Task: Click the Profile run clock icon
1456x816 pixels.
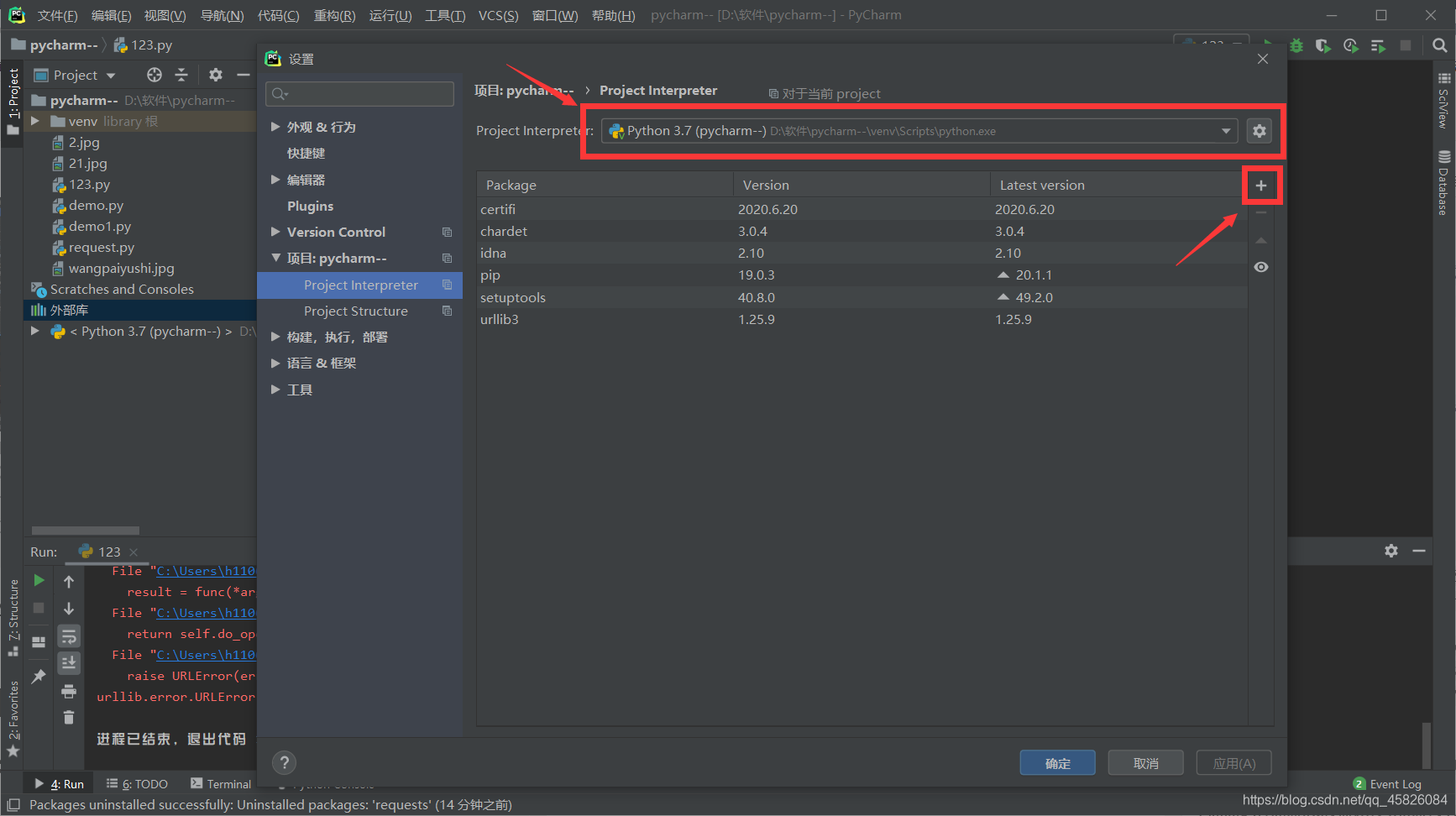Action: 1350,45
